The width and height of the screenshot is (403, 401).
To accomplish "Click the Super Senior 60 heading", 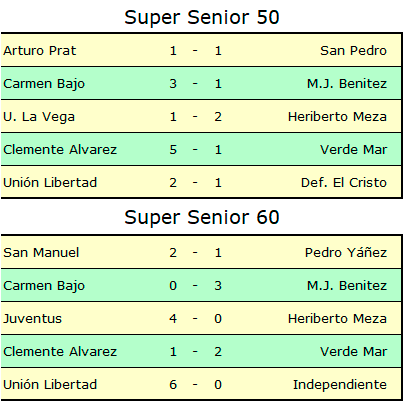I will (202, 218).
